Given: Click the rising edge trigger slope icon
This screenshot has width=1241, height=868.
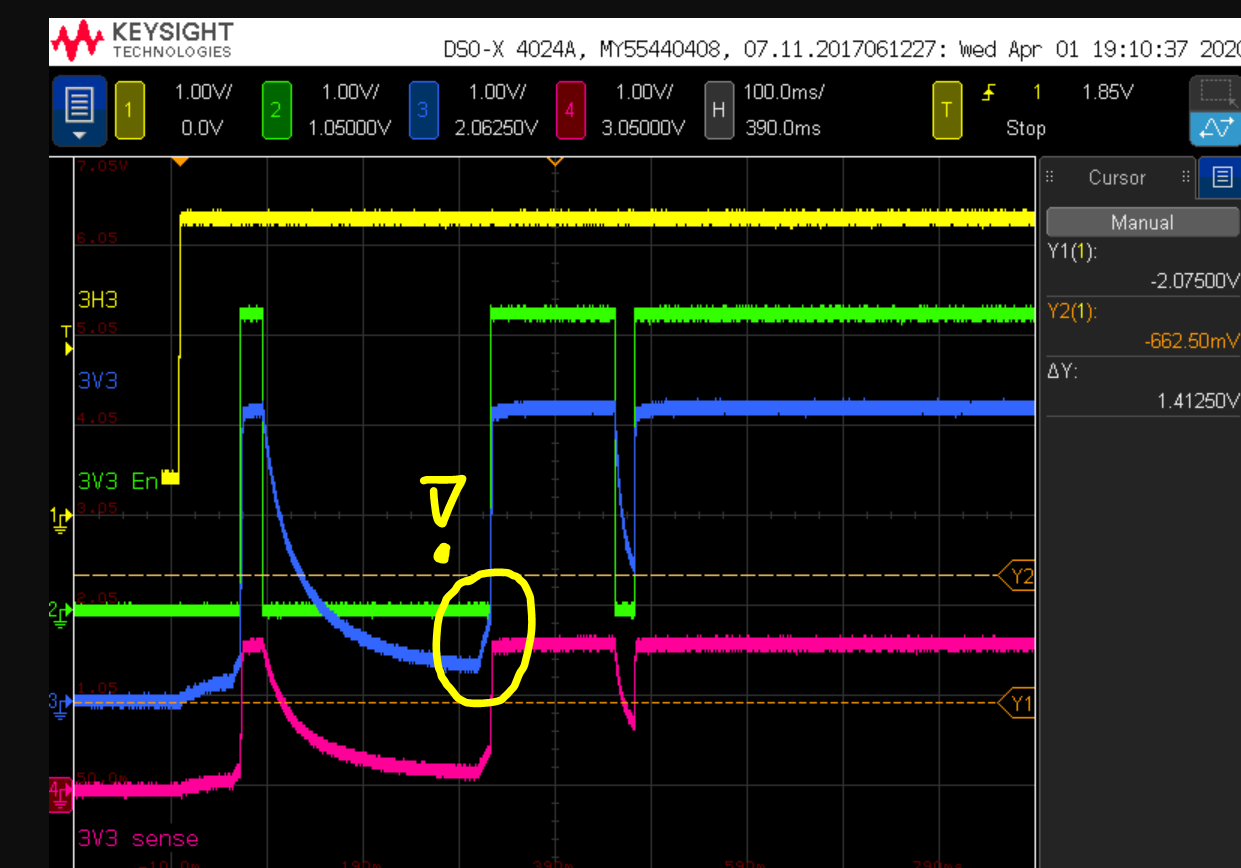Looking at the screenshot, I should (x=990, y=93).
